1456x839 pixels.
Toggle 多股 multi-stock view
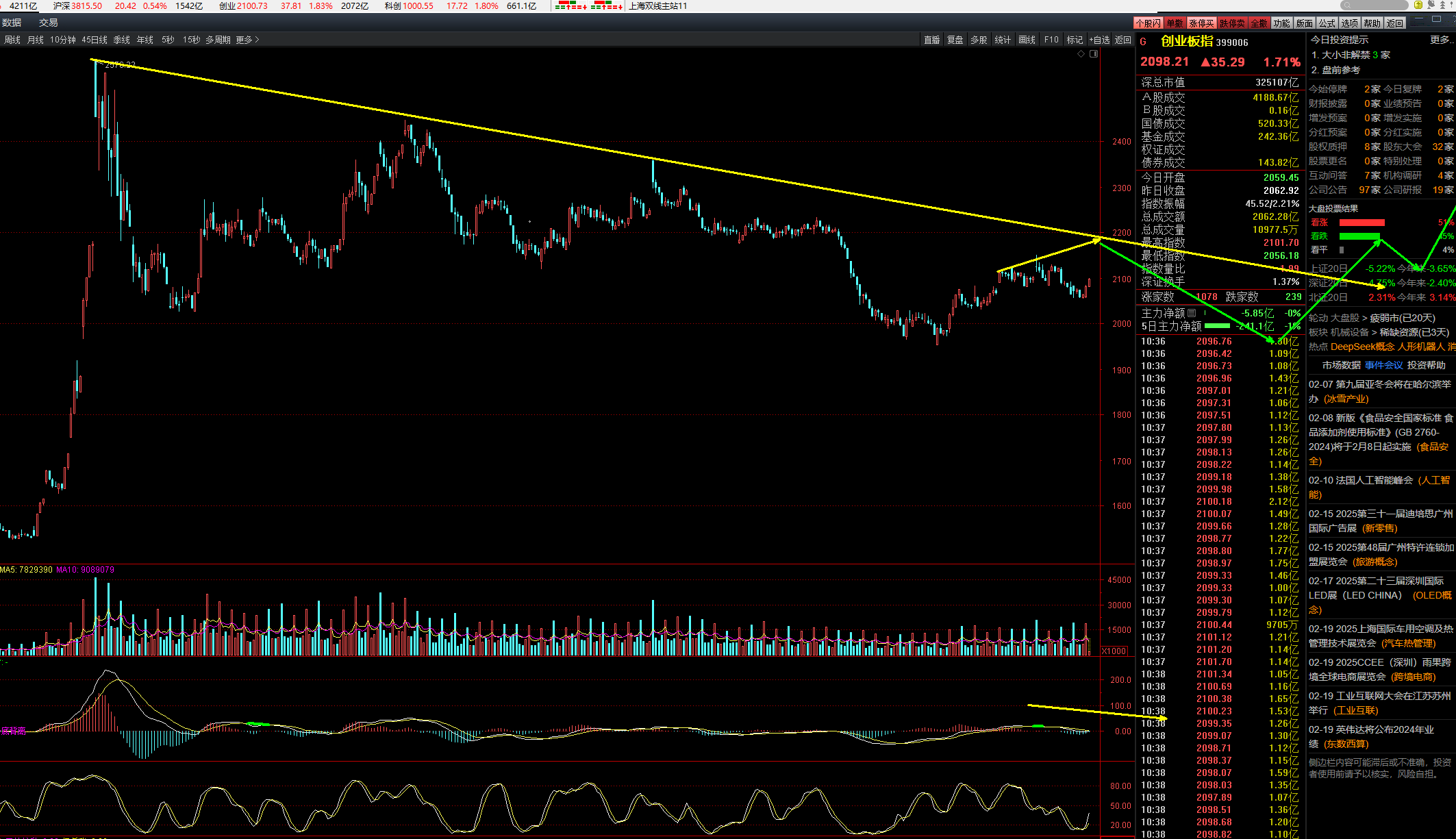979,40
